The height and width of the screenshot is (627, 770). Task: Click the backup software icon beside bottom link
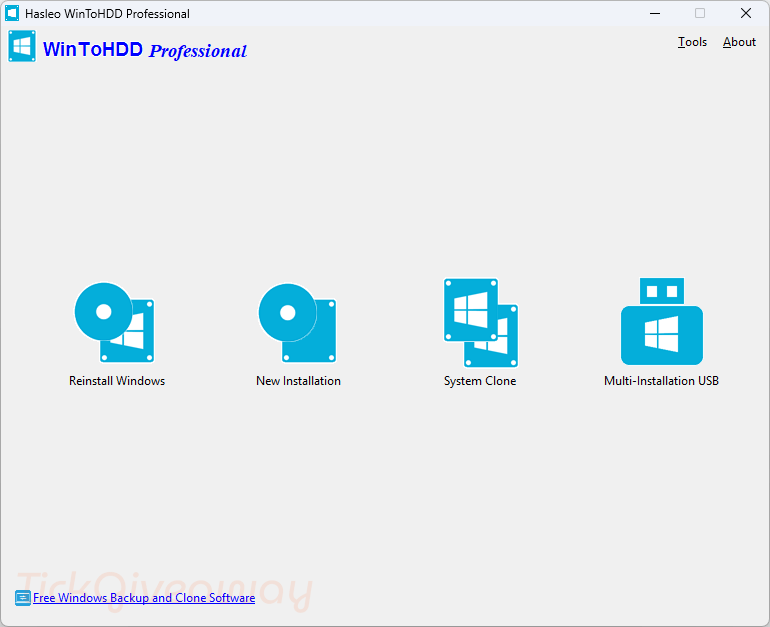23,598
